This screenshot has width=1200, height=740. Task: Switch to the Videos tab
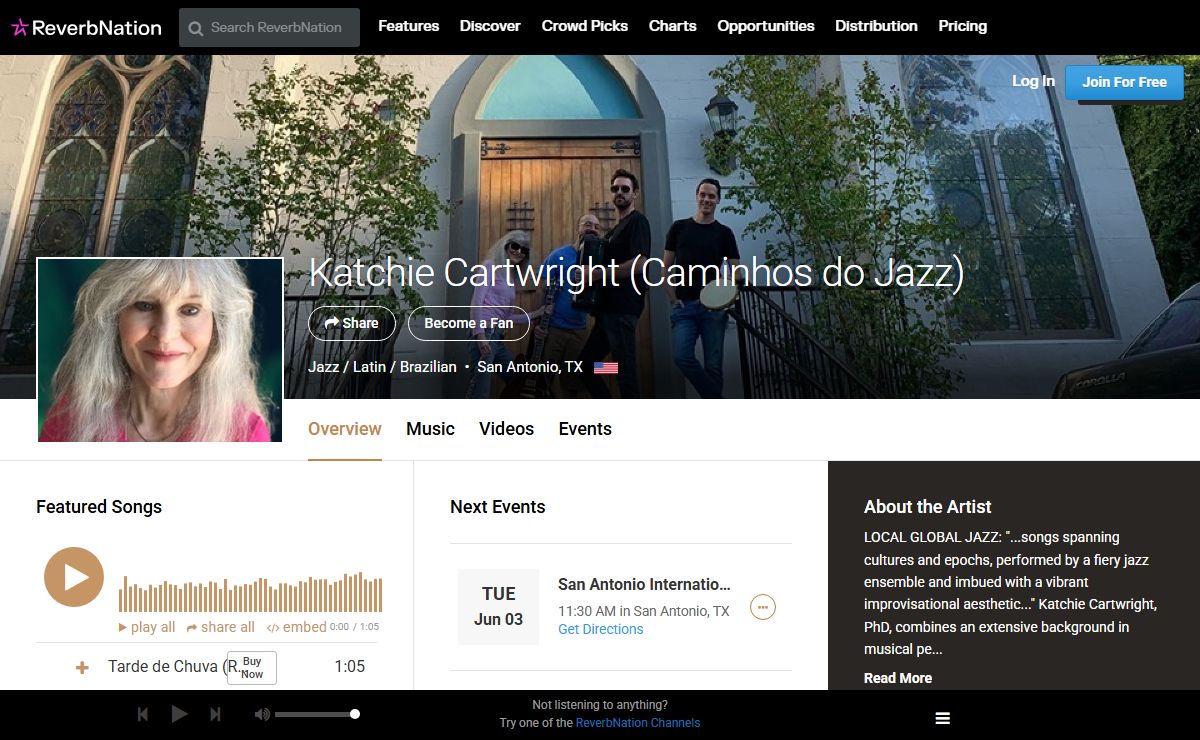coord(506,429)
